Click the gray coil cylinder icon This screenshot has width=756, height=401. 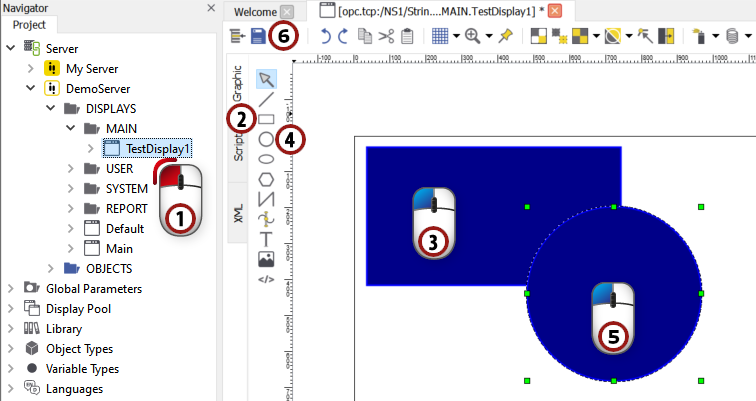pos(732,36)
